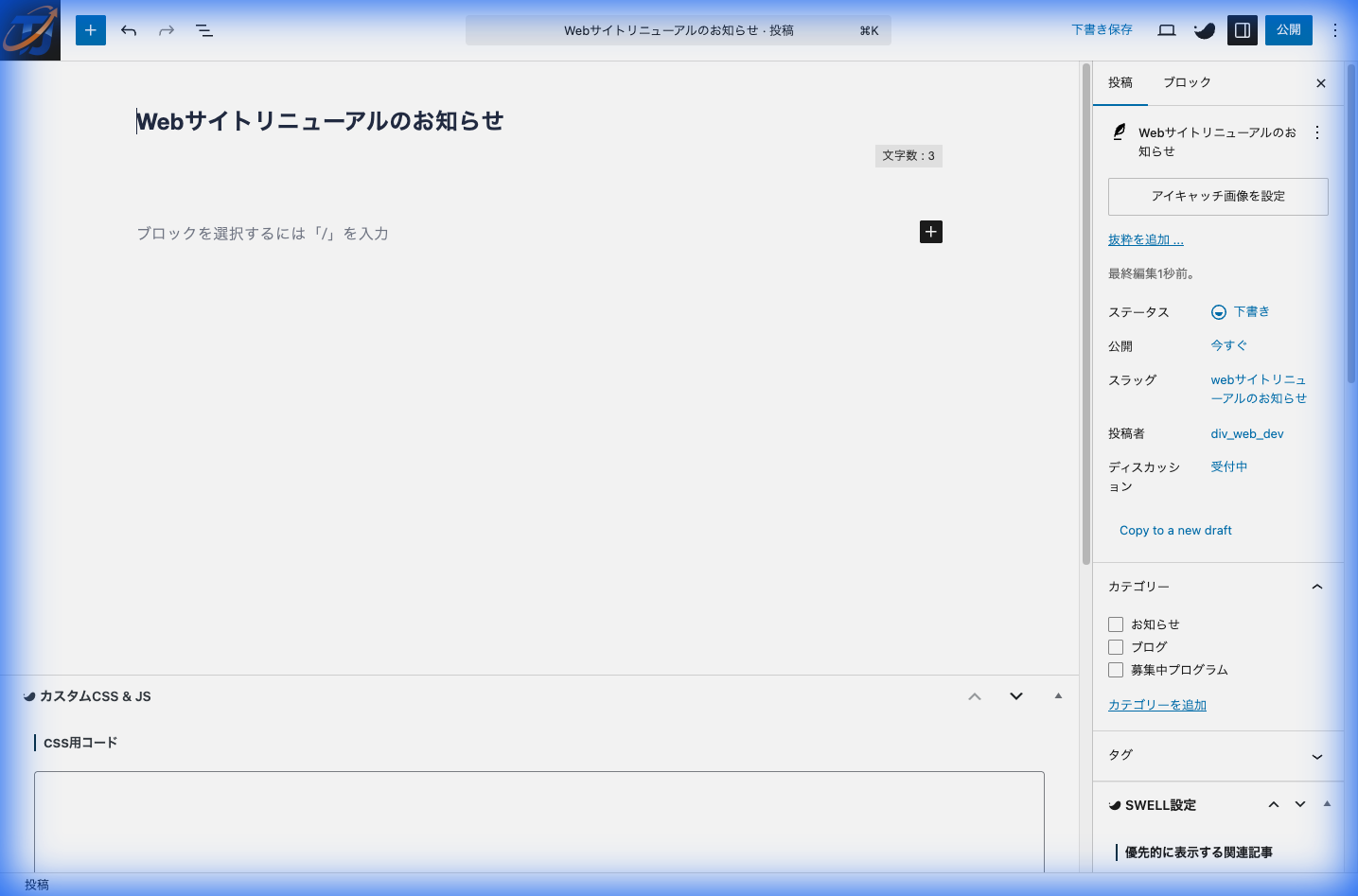This screenshot has height=896, width=1358.
Task: Click the redo arrow icon
Action: [166, 29]
